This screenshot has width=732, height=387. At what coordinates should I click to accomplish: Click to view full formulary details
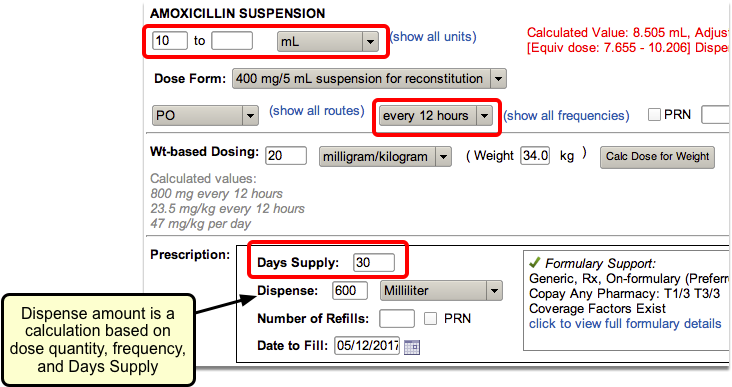[625, 324]
